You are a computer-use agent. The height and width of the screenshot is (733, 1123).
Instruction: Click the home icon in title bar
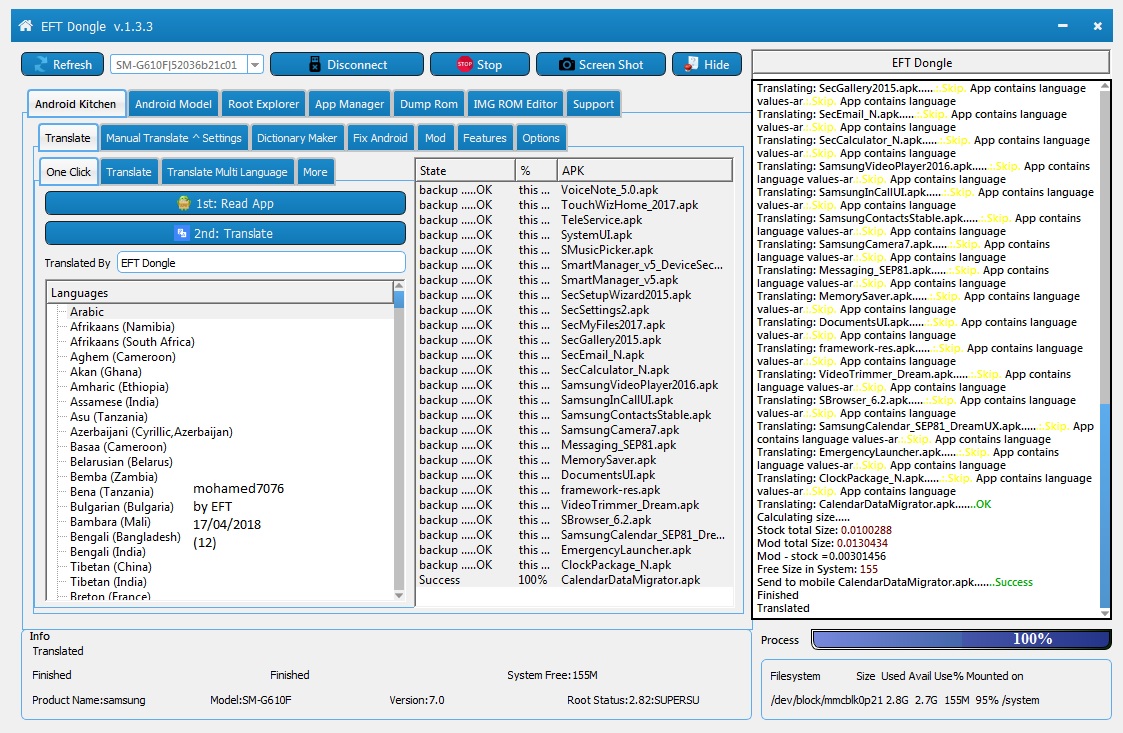pos(26,26)
